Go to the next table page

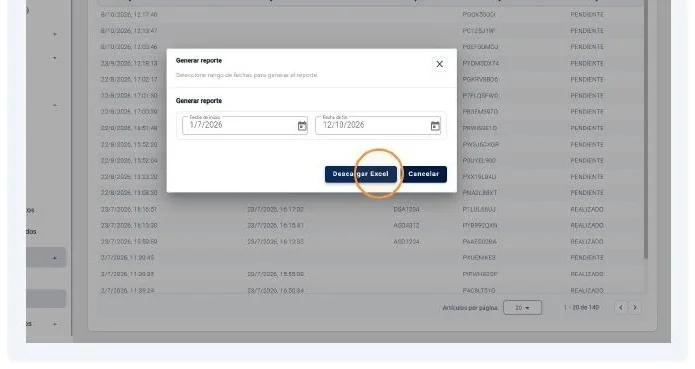click(635, 307)
